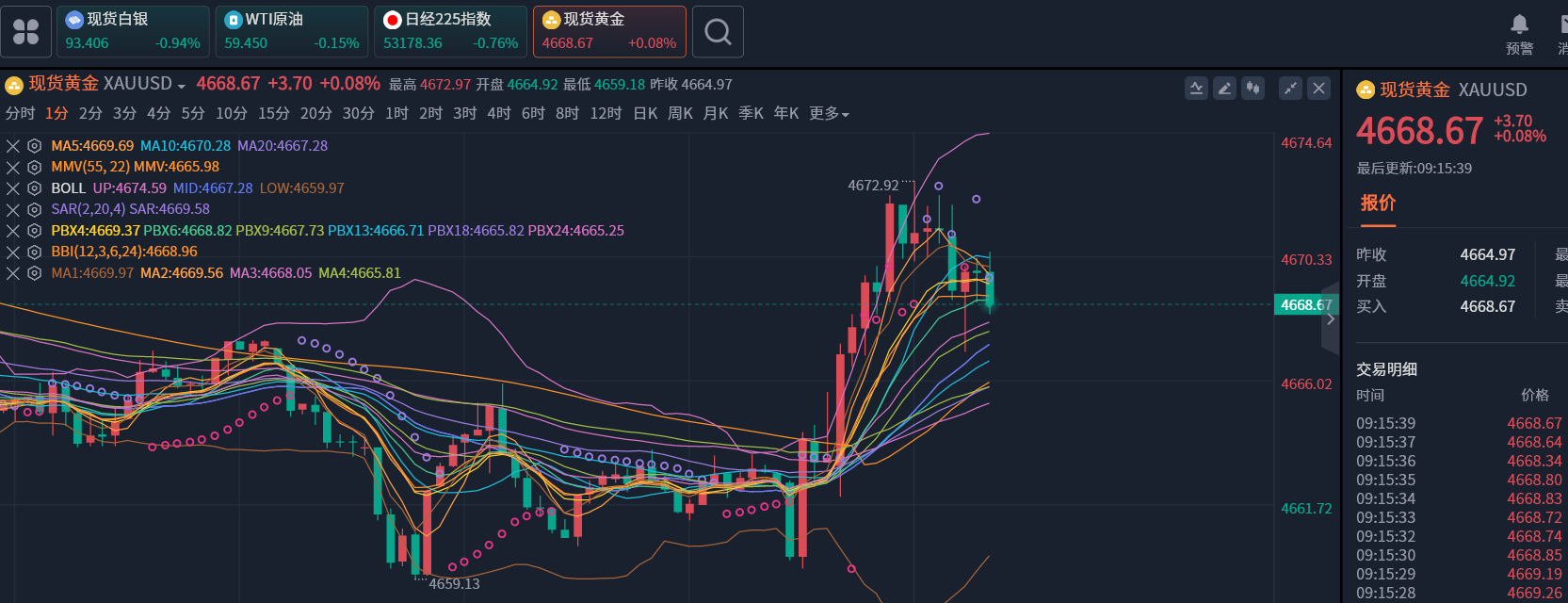The height and width of the screenshot is (603, 1568).
Task: Click the 4668.67 current price axis label
Action: [x=1304, y=305]
